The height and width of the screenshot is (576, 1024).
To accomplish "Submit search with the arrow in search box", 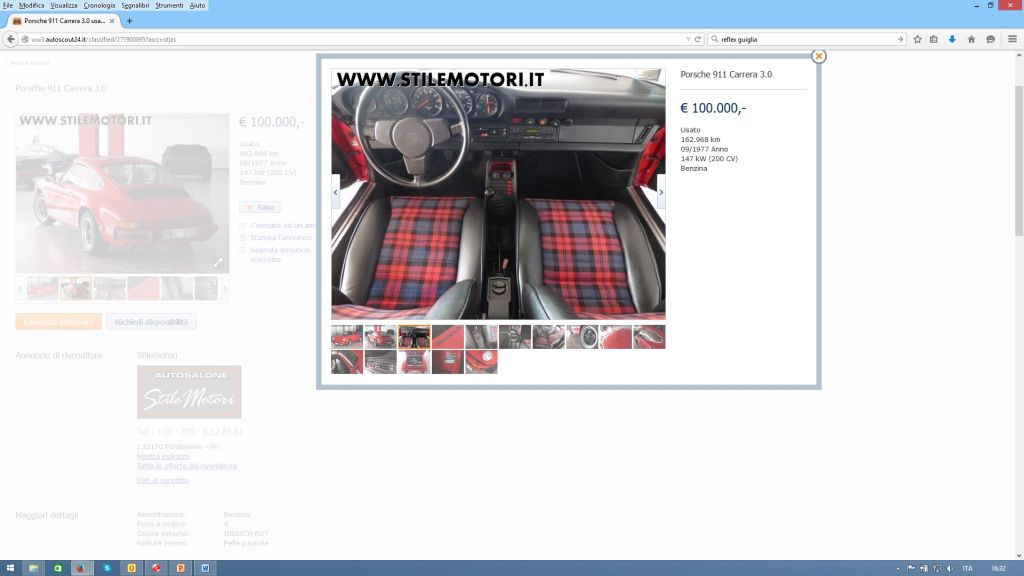I will coord(900,39).
